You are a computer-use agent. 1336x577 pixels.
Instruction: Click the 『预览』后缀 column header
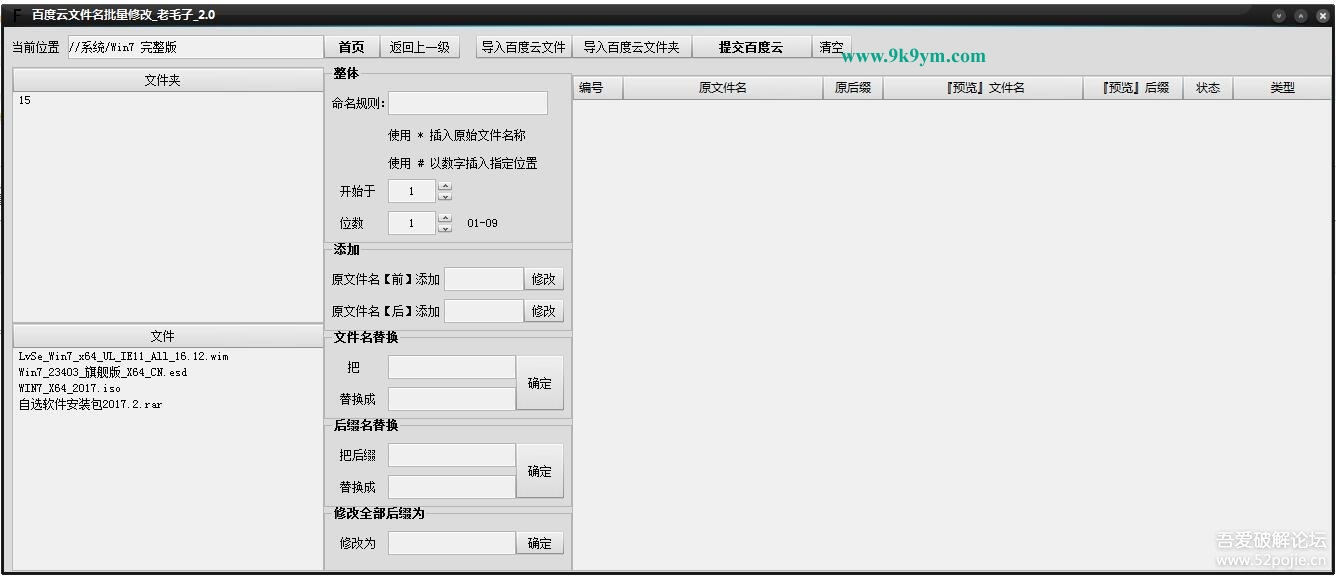click(1133, 88)
